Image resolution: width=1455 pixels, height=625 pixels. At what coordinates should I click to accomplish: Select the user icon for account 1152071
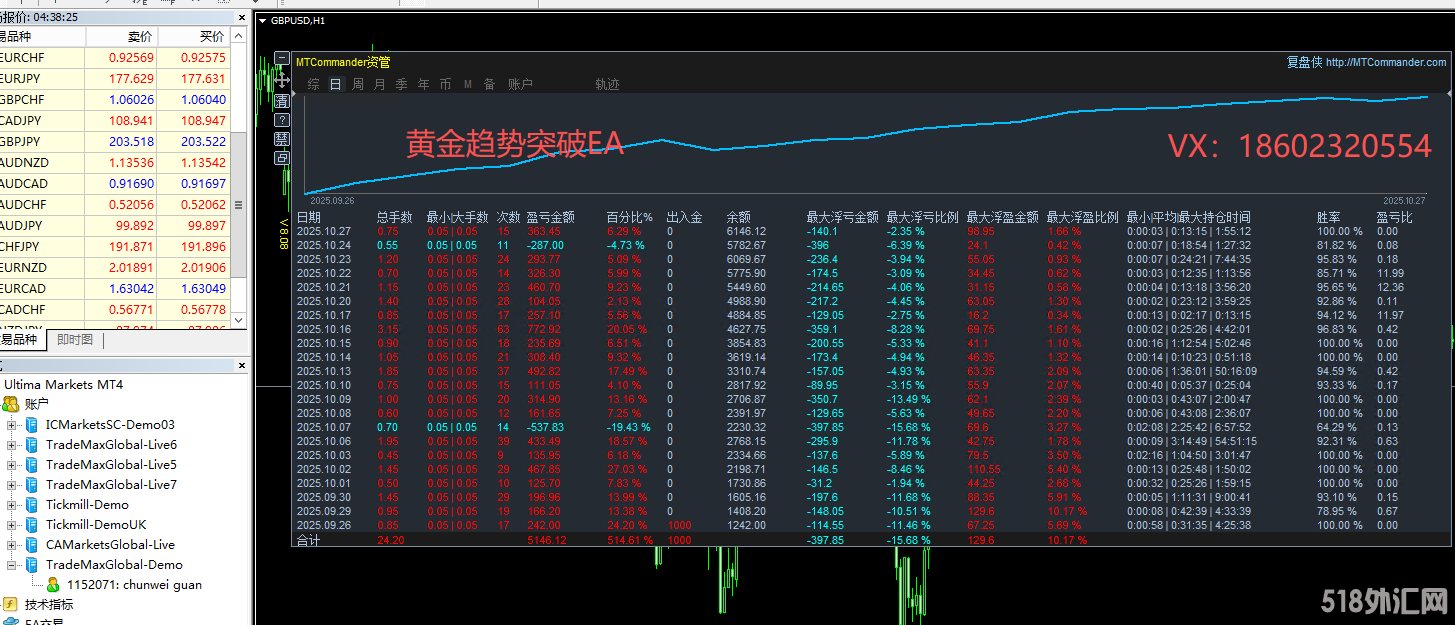click(53, 583)
